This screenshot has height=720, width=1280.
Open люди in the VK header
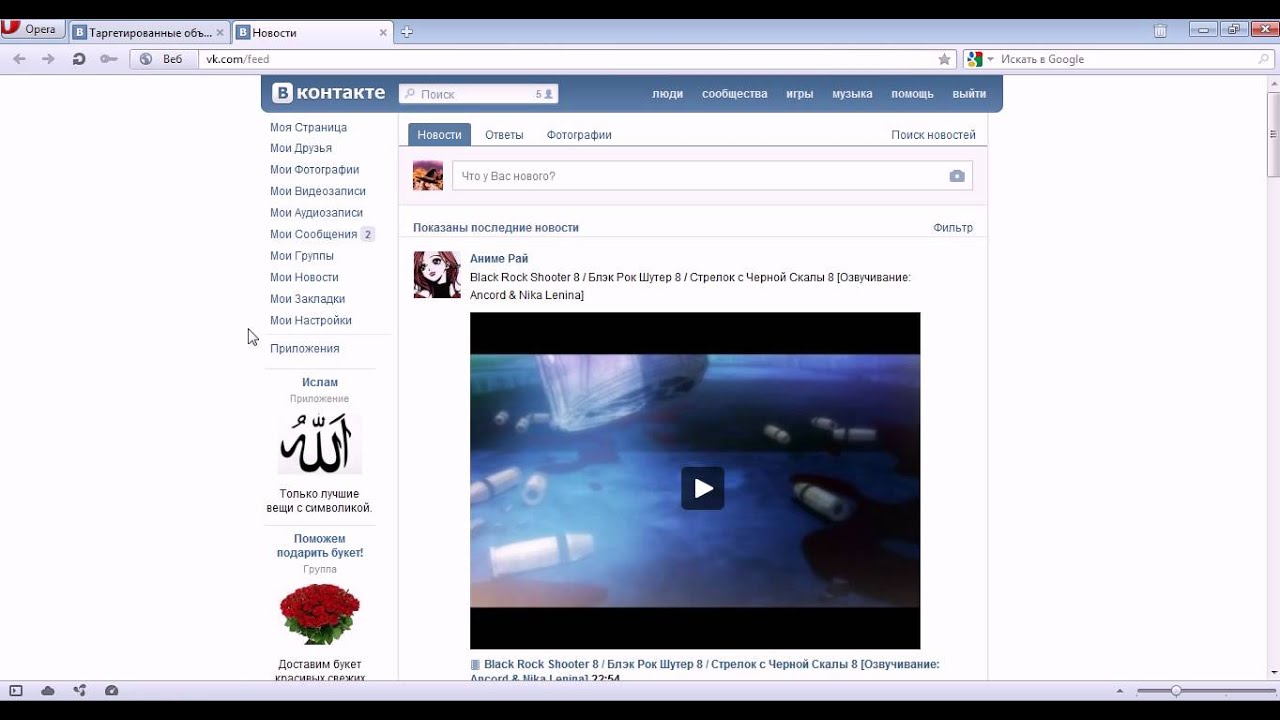pos(667,94)
